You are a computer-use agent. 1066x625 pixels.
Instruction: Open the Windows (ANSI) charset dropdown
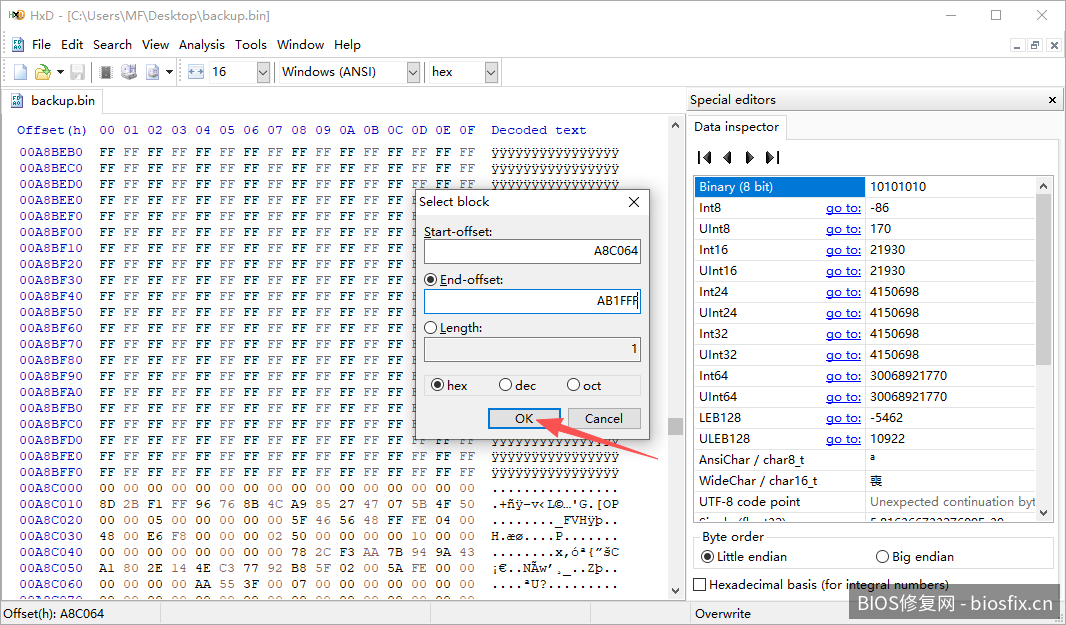coord(413,72)
